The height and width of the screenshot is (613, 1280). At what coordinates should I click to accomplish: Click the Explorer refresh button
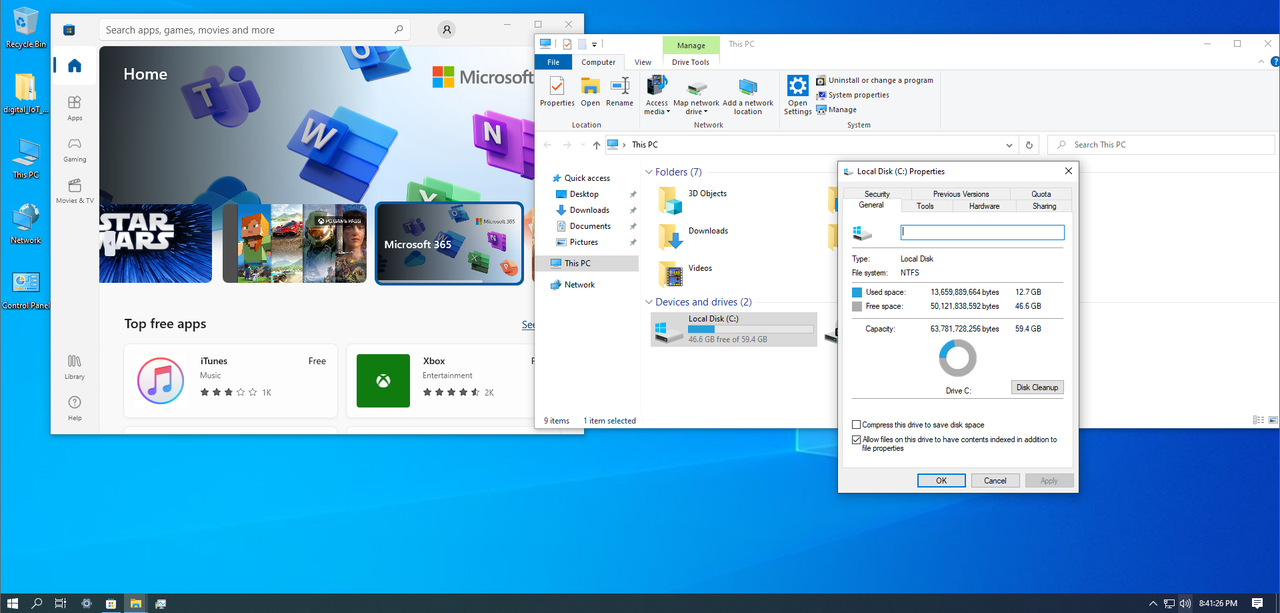pyautogui.click(x=1030, y=145)
